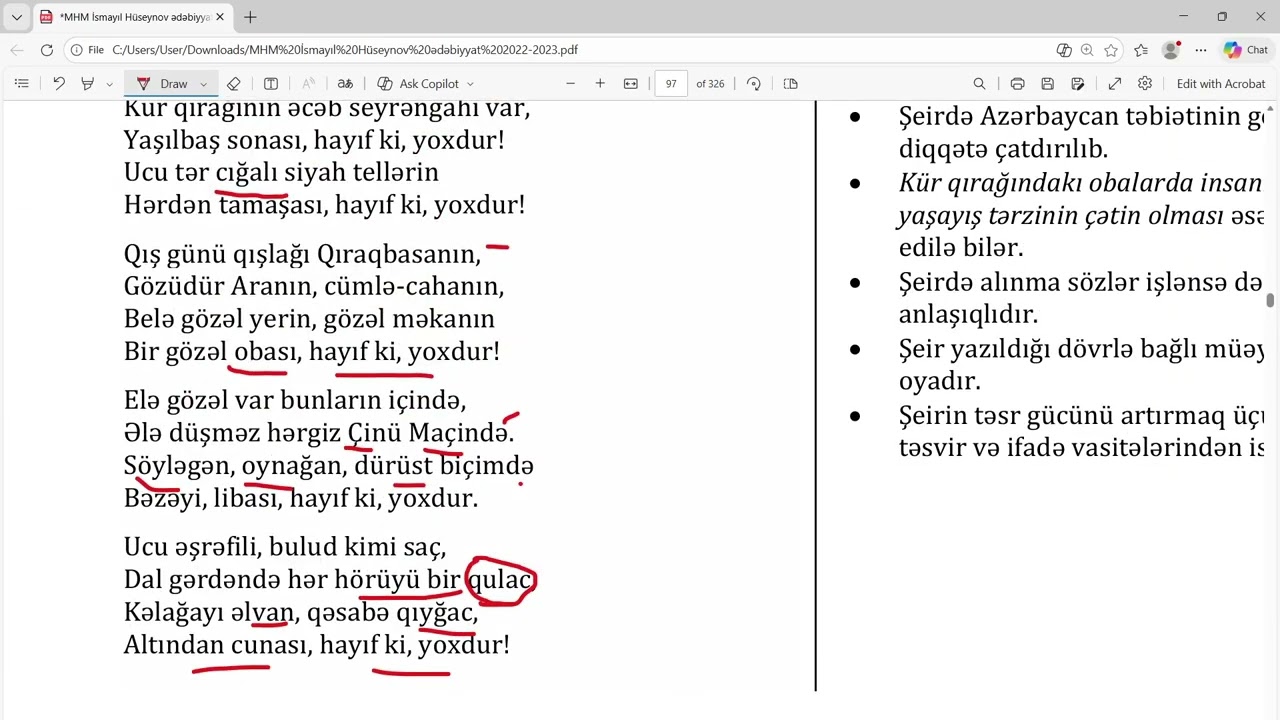Select the Erase tool
This screenshot has width=1280, height=720.
234,84
